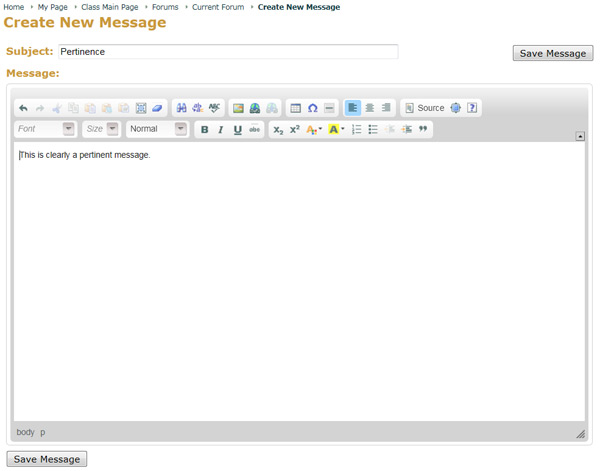Click the Select All icon
The width and height of the screenshot is (600, 471).
tap(141, 108)
